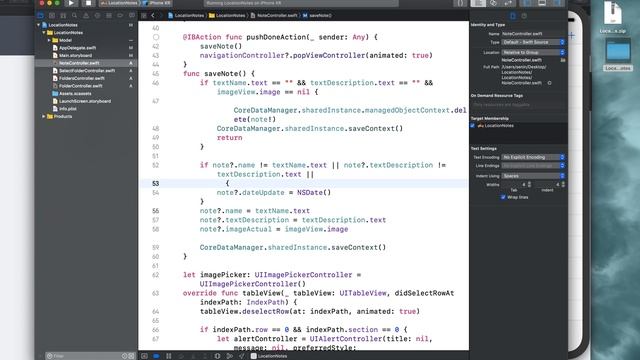Open the Find navigator magnifier icon

75,16
